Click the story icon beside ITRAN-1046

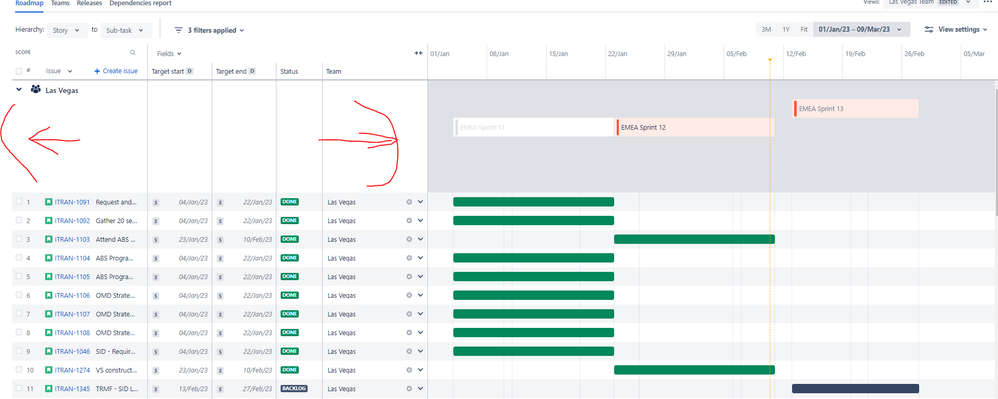click(x=48, y=351)
